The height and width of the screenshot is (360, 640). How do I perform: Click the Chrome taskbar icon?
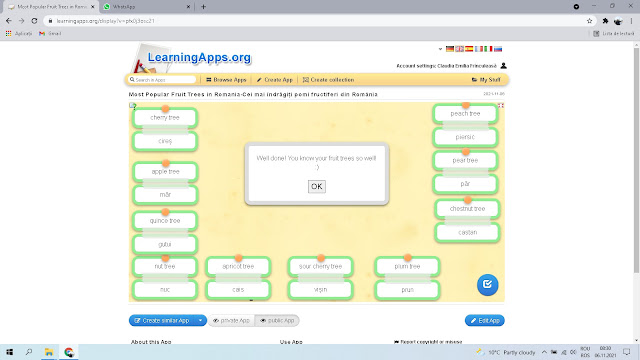69,352
